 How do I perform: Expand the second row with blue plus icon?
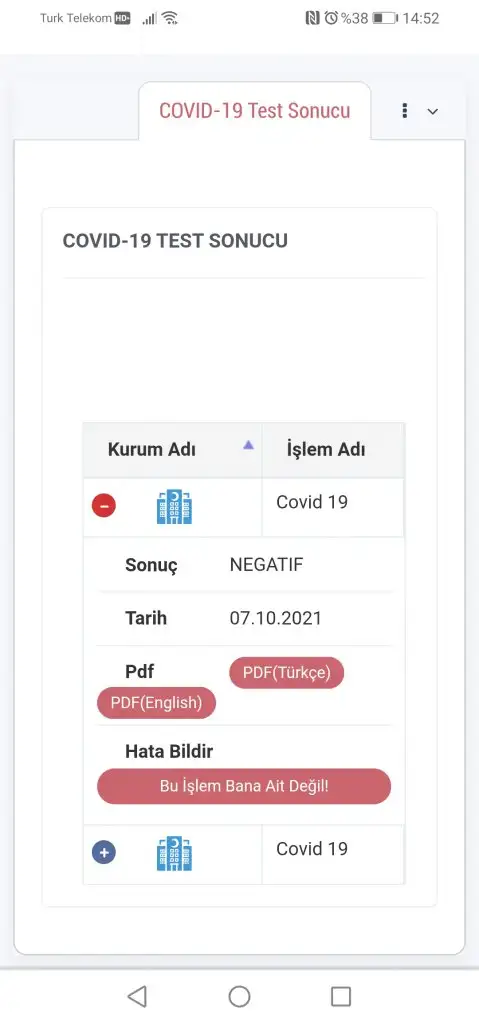[x=104, y=852]
